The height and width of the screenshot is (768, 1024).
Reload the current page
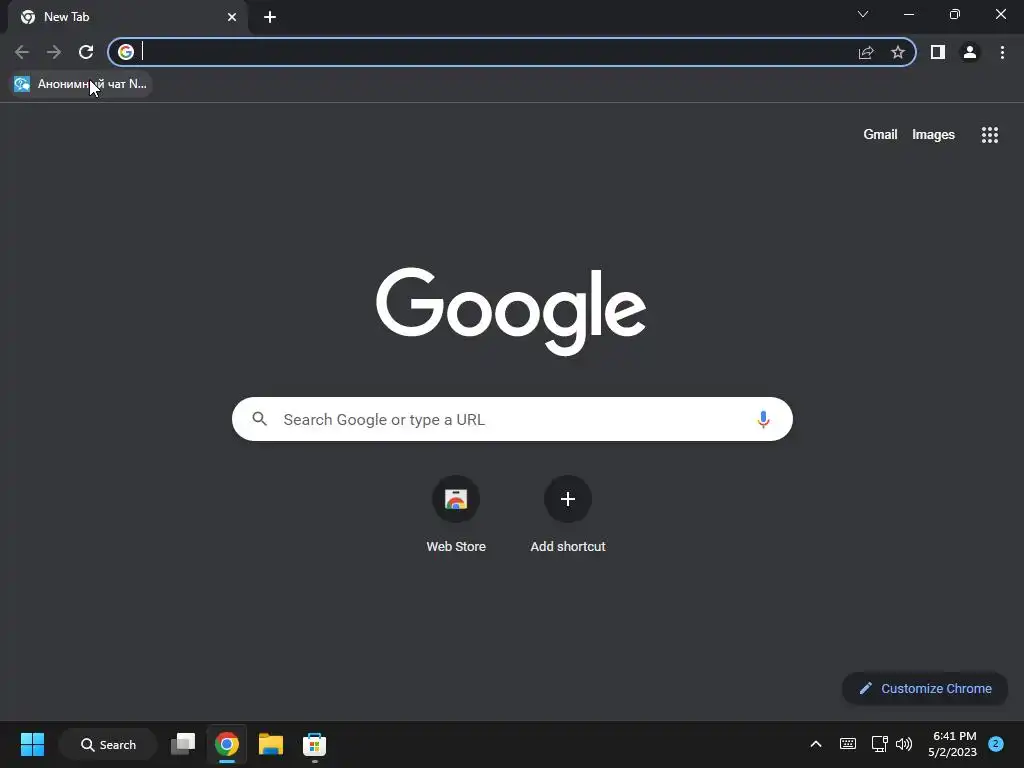[86, 52]
